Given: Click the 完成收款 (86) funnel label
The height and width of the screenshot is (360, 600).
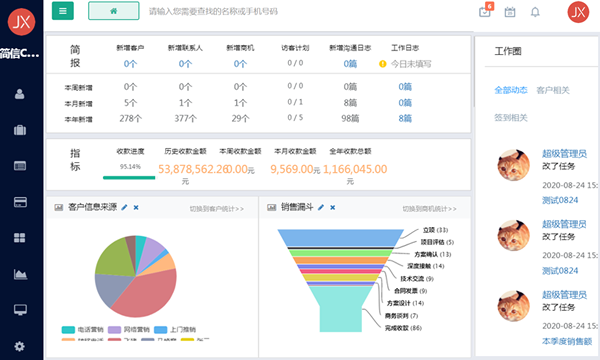Looking at the screenshot, I should pyautogui.click(x=403, y=328).
